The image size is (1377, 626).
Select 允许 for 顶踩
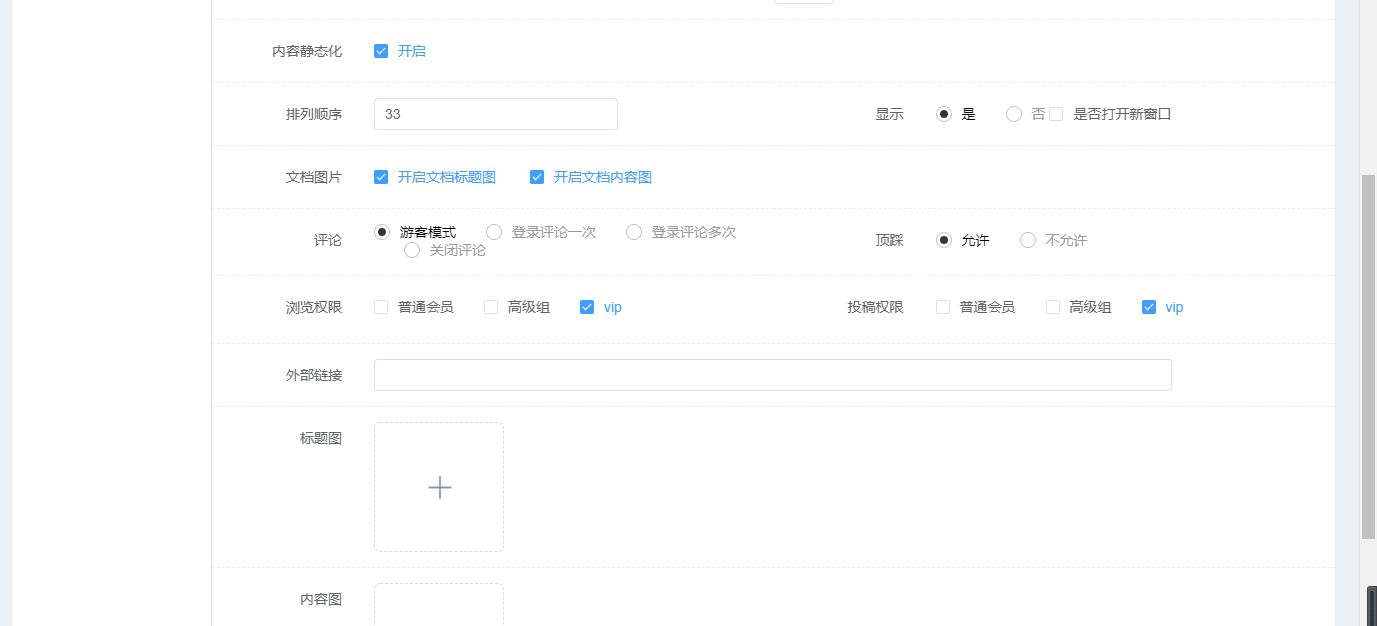tap(944, 240)
